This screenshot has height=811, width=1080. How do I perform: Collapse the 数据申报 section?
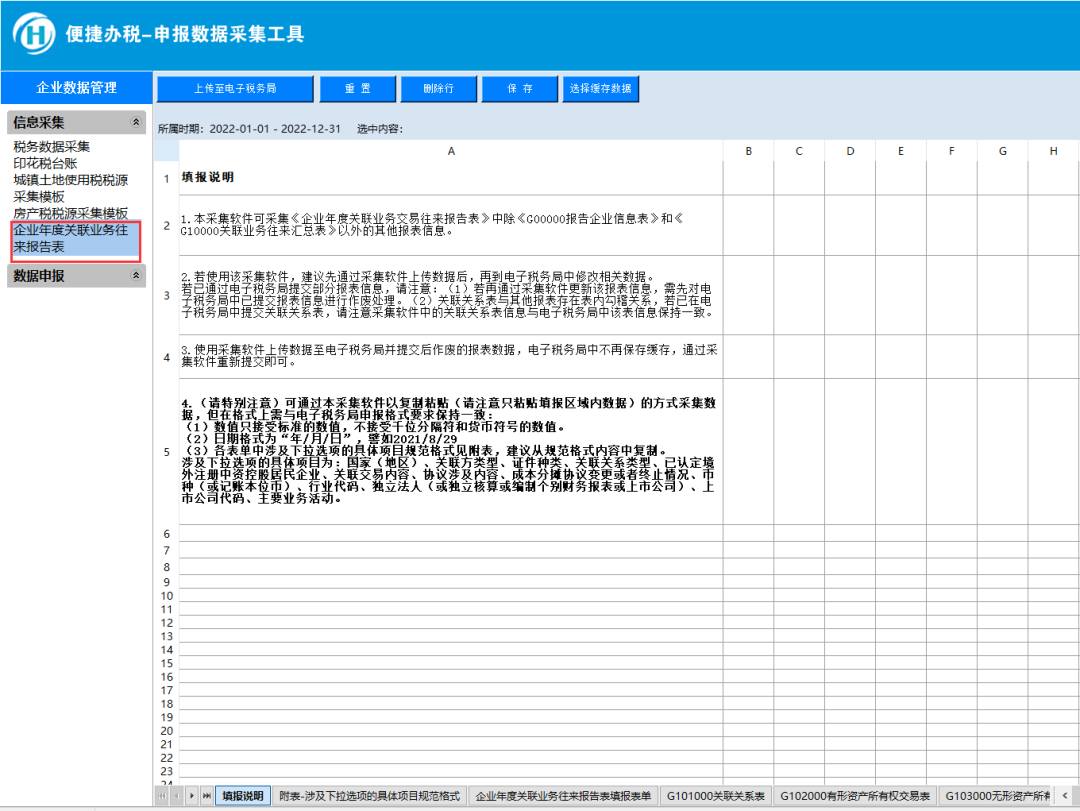[136, 276]
